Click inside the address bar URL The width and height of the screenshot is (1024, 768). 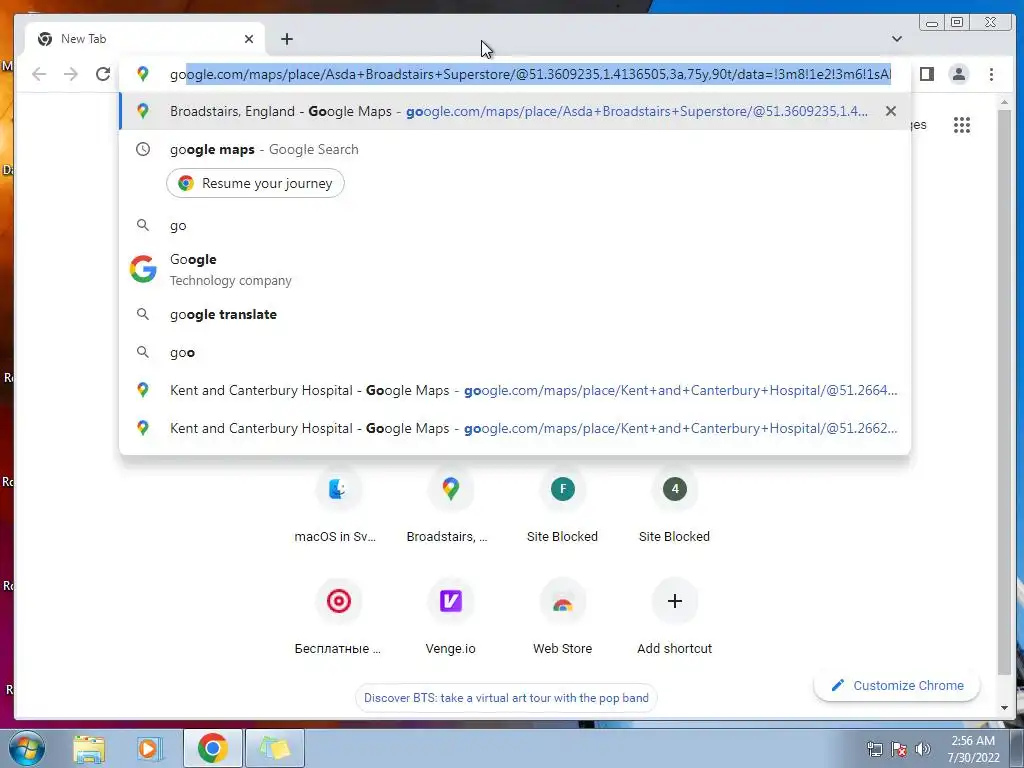click(530, 74)
